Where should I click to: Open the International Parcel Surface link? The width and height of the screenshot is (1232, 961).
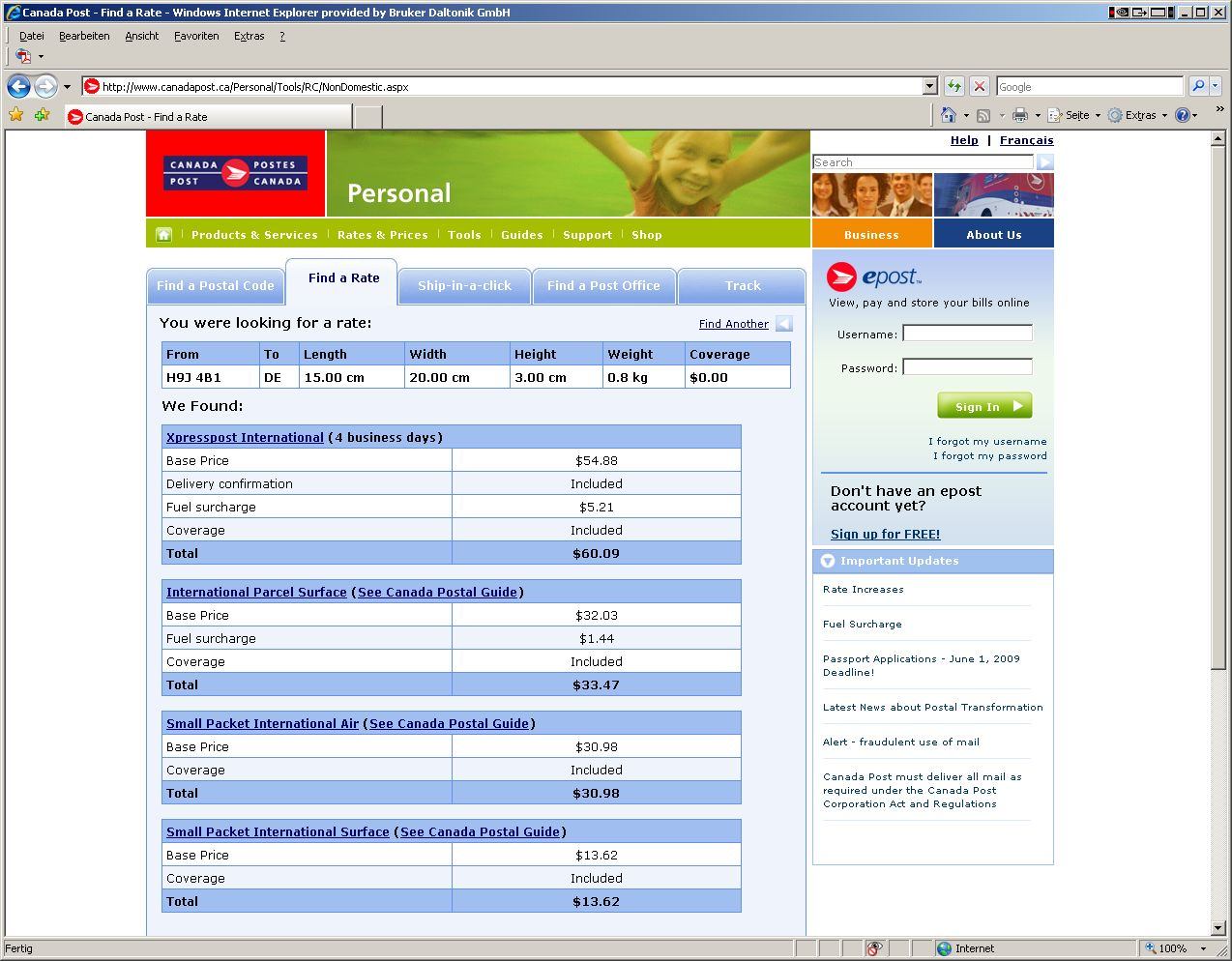tap(256, 592)
